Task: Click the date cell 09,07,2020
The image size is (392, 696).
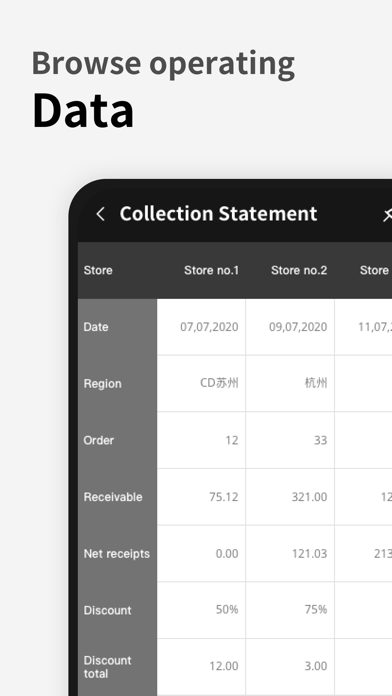Action: pyautogui.click(x=298, y=327)
